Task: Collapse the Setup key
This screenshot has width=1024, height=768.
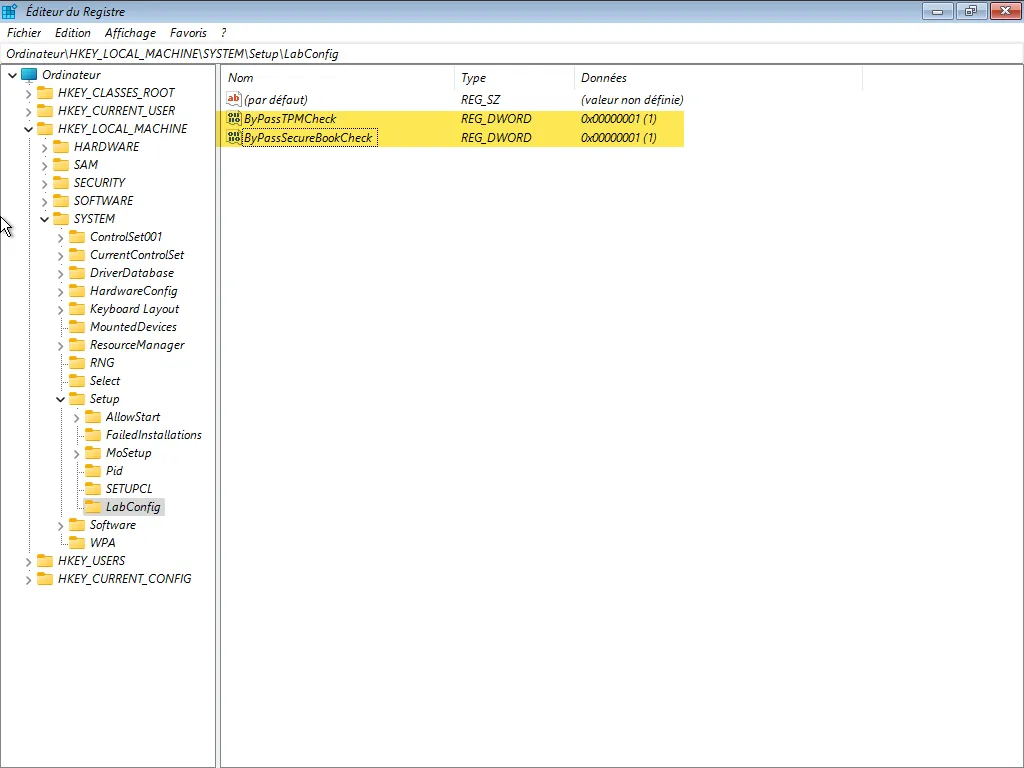Action: coord(60,399)
